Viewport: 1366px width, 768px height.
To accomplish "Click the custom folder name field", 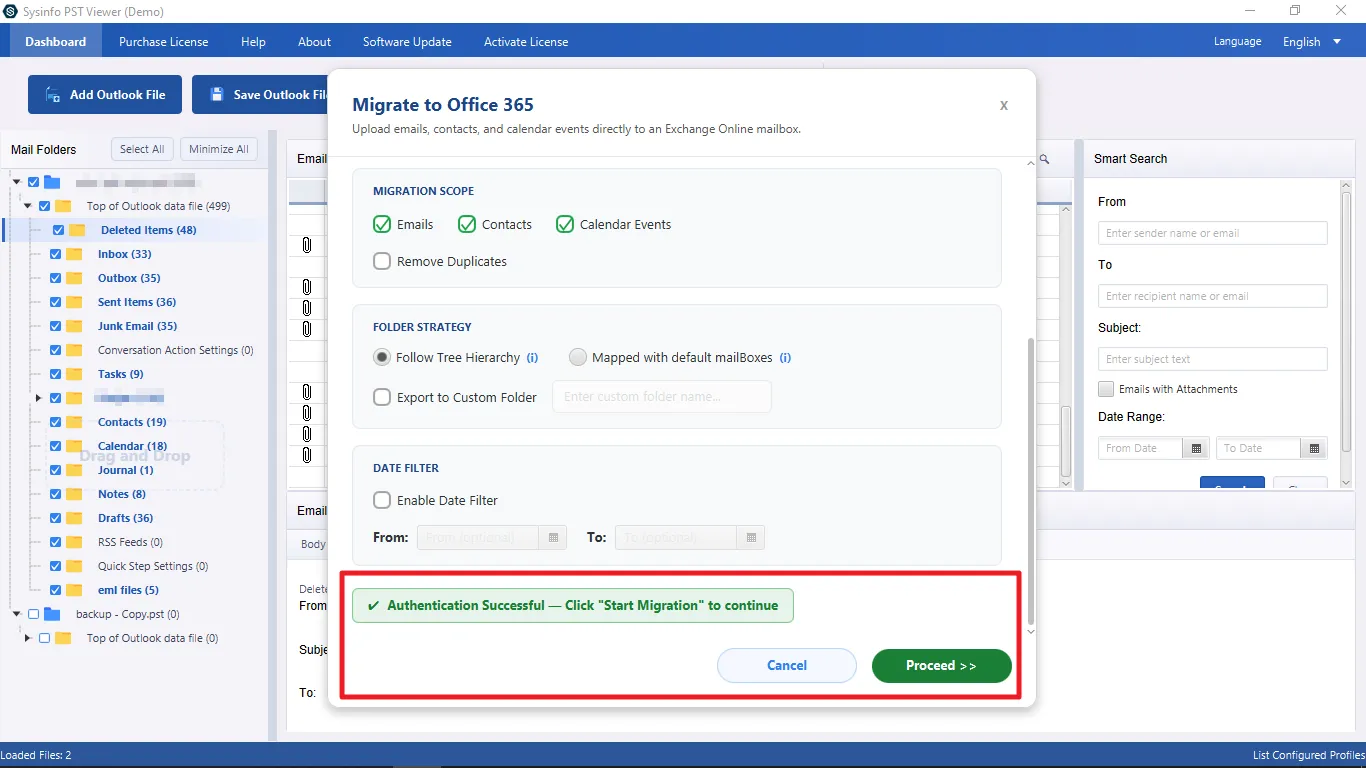I will point(662,397).
